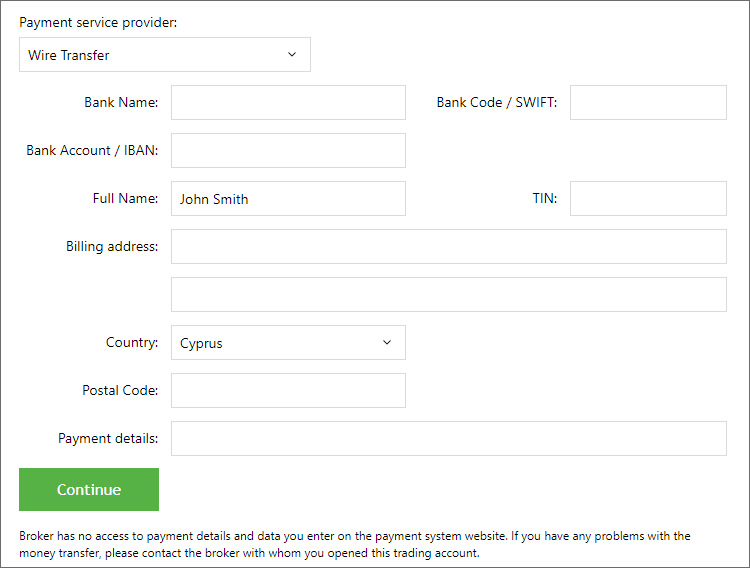Expand the Country dropdown showing Cyprus
This screenshot has height=568, width=750.
(x=288, y=343)
